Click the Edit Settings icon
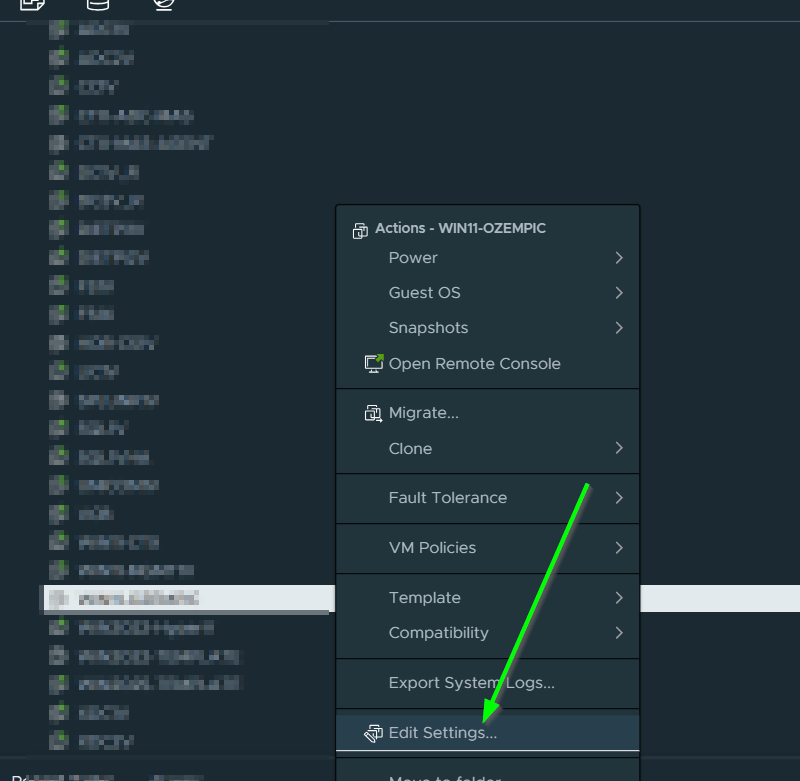Image resolution: width=800 pixels, height=781 pixels. pos(373,733)
